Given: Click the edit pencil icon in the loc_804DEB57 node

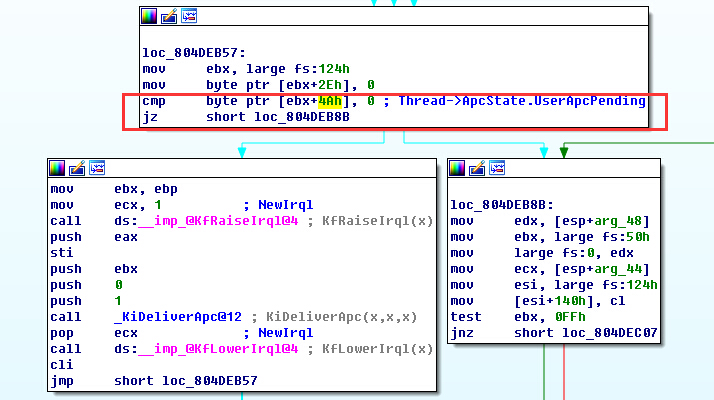Looking at the screenshot, I should tap(169, 16).
